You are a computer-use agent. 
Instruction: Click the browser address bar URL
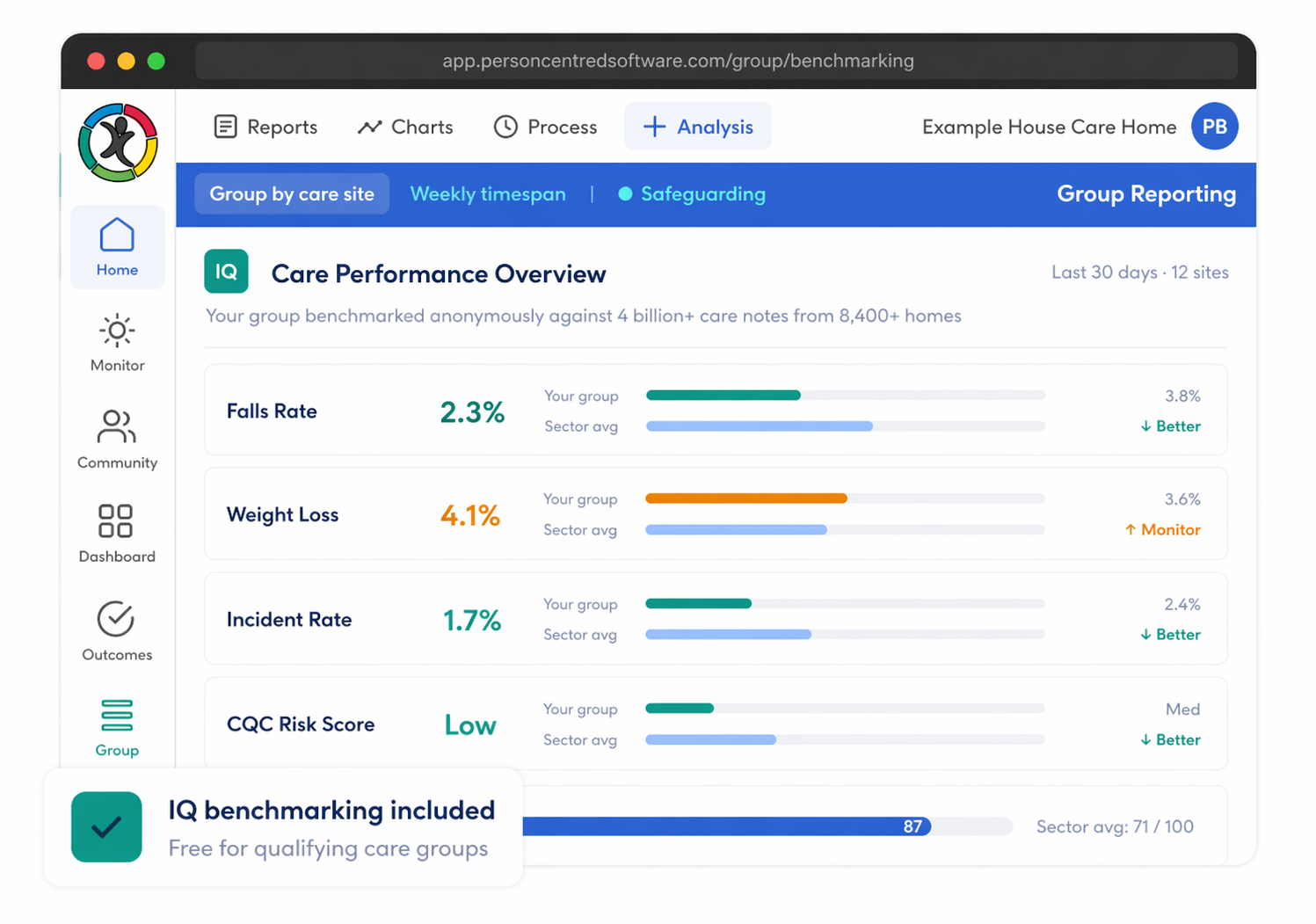point(678,61)
